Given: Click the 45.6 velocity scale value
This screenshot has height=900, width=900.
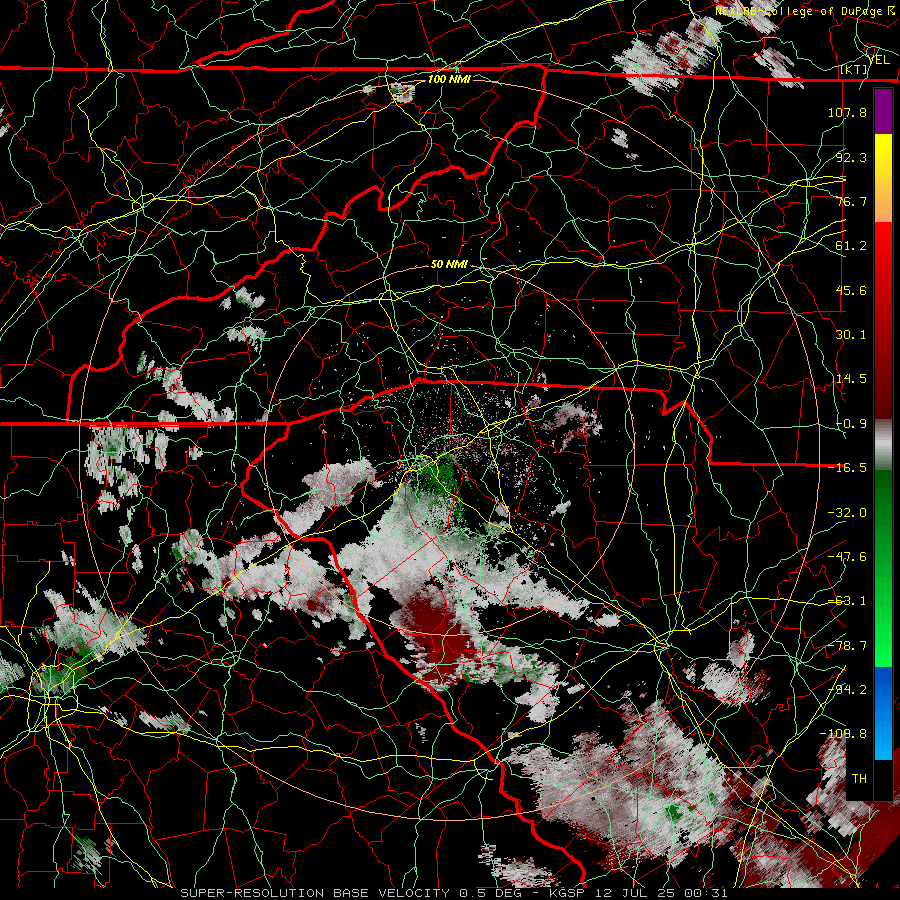Looking at the screenshot, I should point(851,290).
